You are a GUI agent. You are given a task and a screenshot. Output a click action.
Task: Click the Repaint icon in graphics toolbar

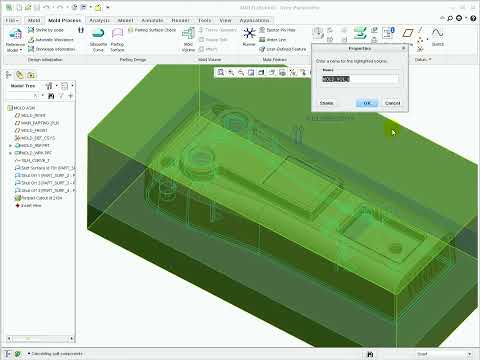(x=251, y=72)
